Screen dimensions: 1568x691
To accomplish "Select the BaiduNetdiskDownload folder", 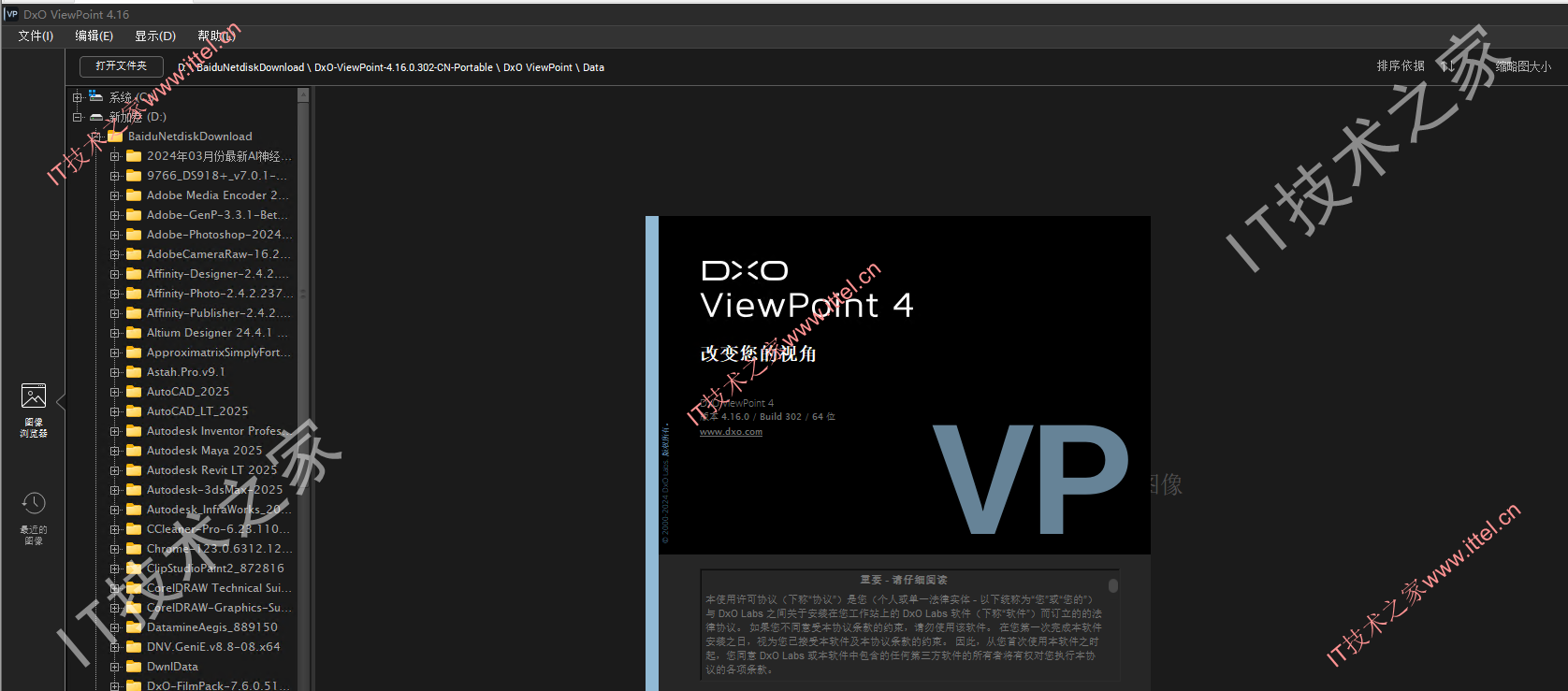I will click(190, 137).
